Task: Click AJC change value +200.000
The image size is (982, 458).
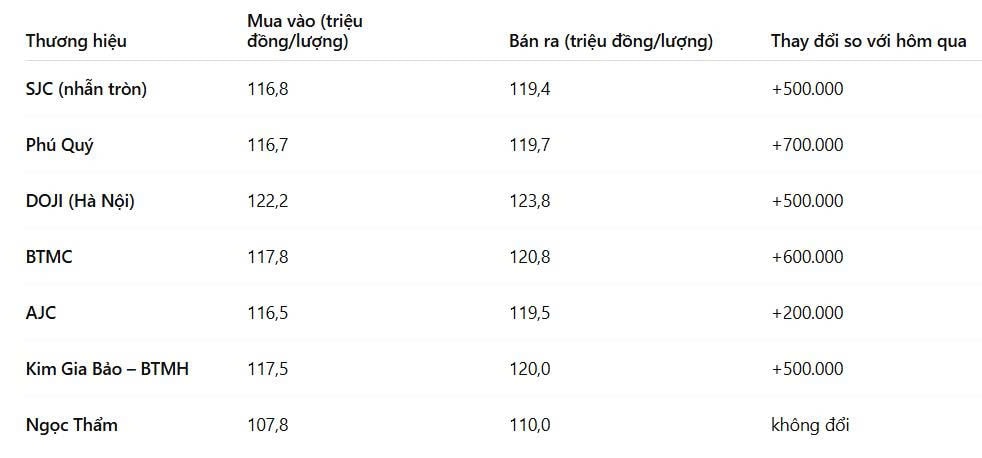Action: coord(807,313)
